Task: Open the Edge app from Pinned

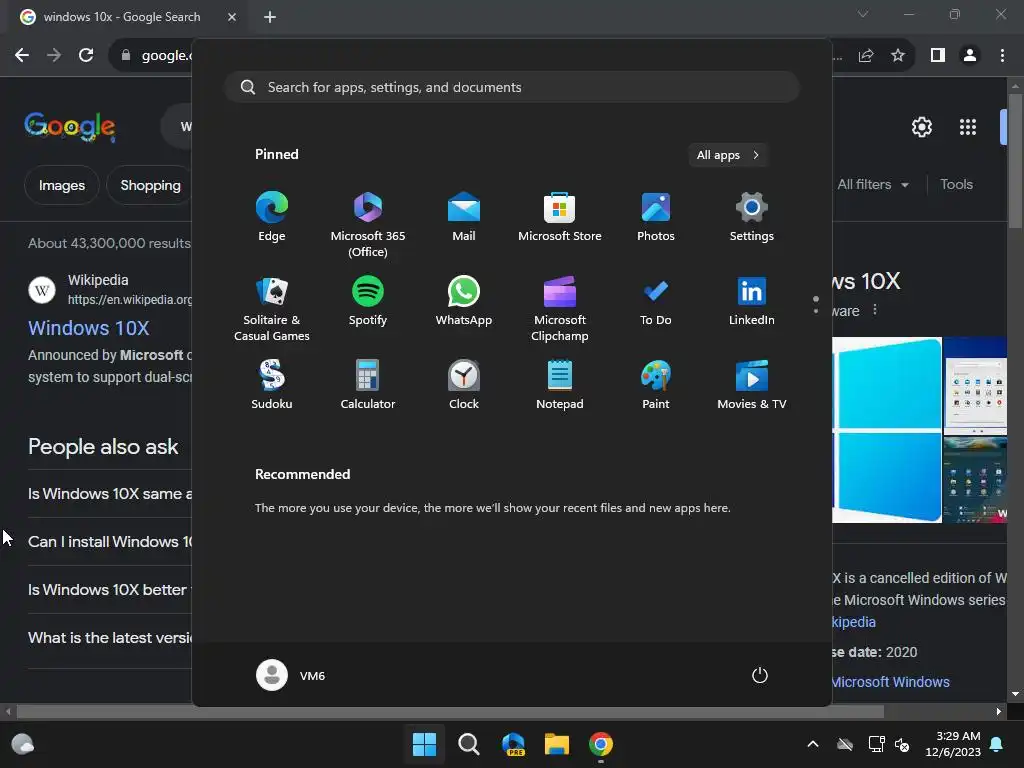Action: pyautogui.click(x=272, y=217)
